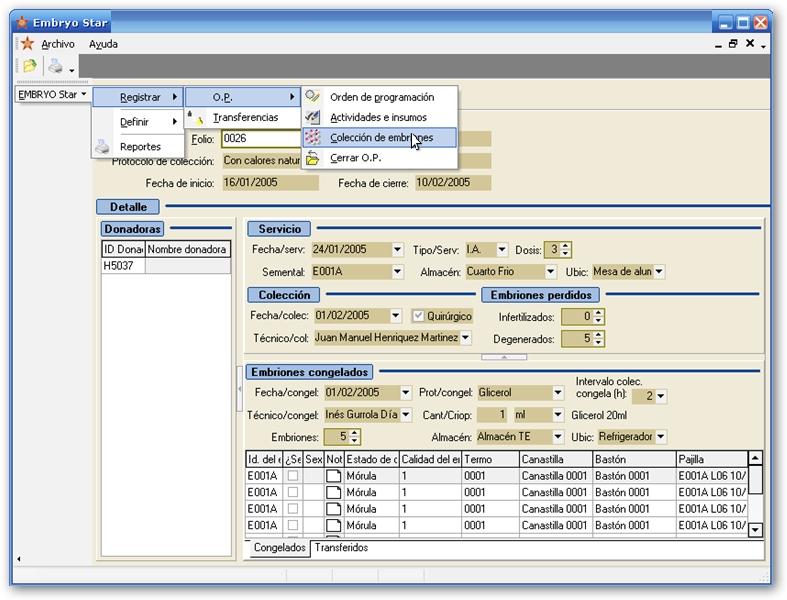Expand the Técnico/col dropdown
This screenshot has width=787, height=600.
coord(465,337)
